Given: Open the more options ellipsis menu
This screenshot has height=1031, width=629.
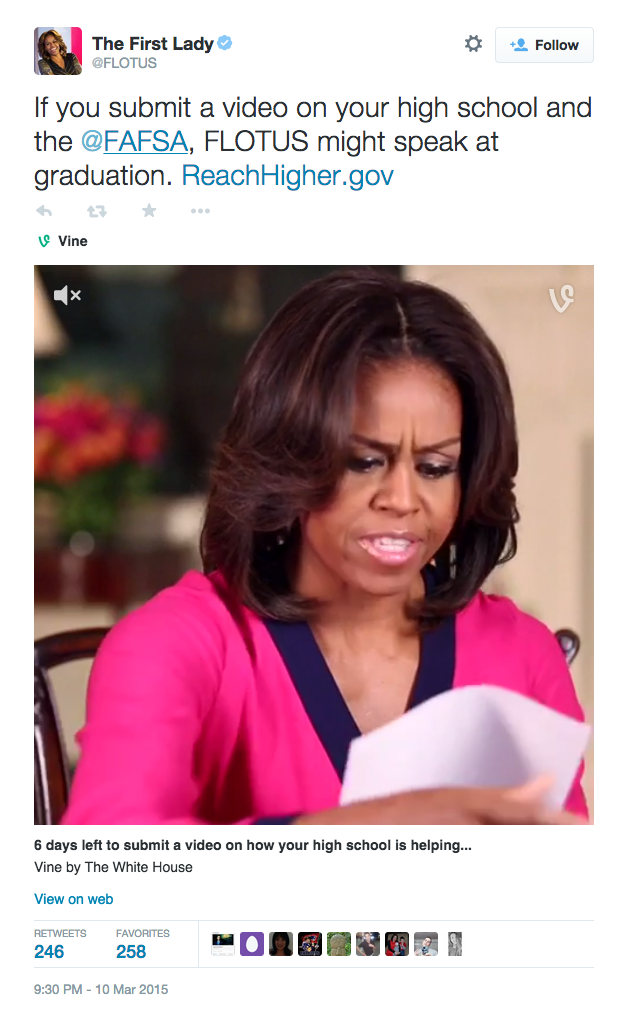Looking at the screenshot, I should tap(200, 211).
